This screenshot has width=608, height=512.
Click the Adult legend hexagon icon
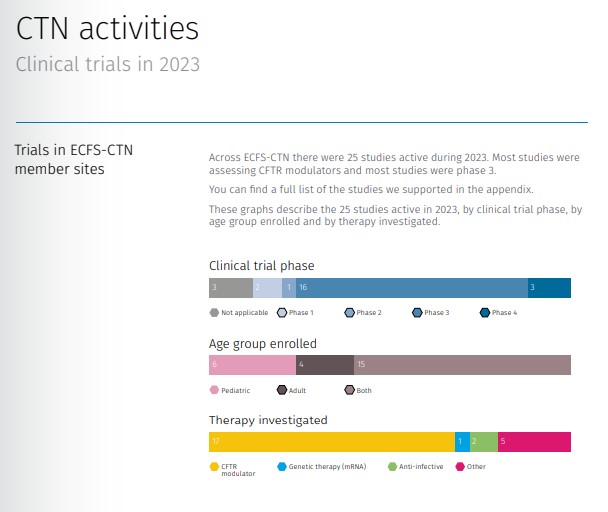point(282,390)
